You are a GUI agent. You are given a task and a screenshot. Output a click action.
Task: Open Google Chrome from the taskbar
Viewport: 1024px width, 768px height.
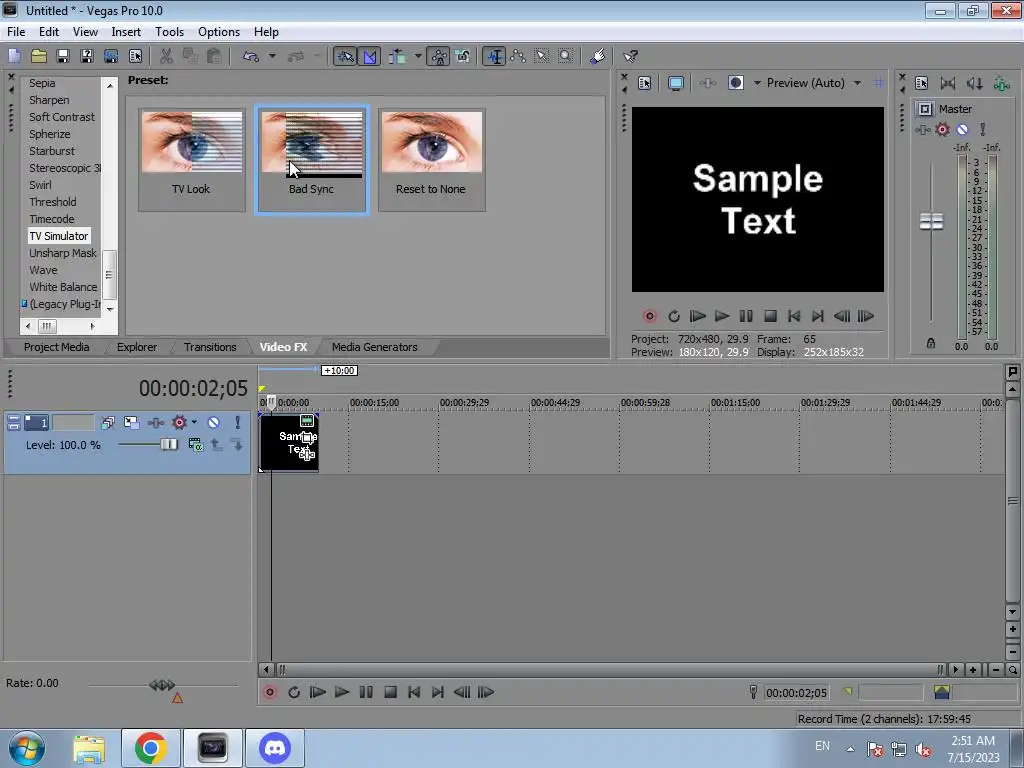(x=150, y=748)
